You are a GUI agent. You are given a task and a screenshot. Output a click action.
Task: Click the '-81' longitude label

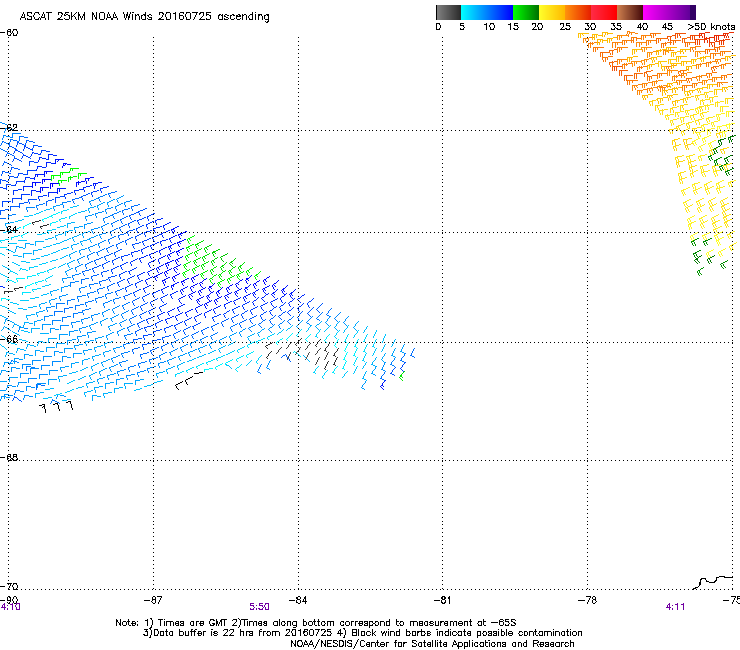tap(442, 600)
